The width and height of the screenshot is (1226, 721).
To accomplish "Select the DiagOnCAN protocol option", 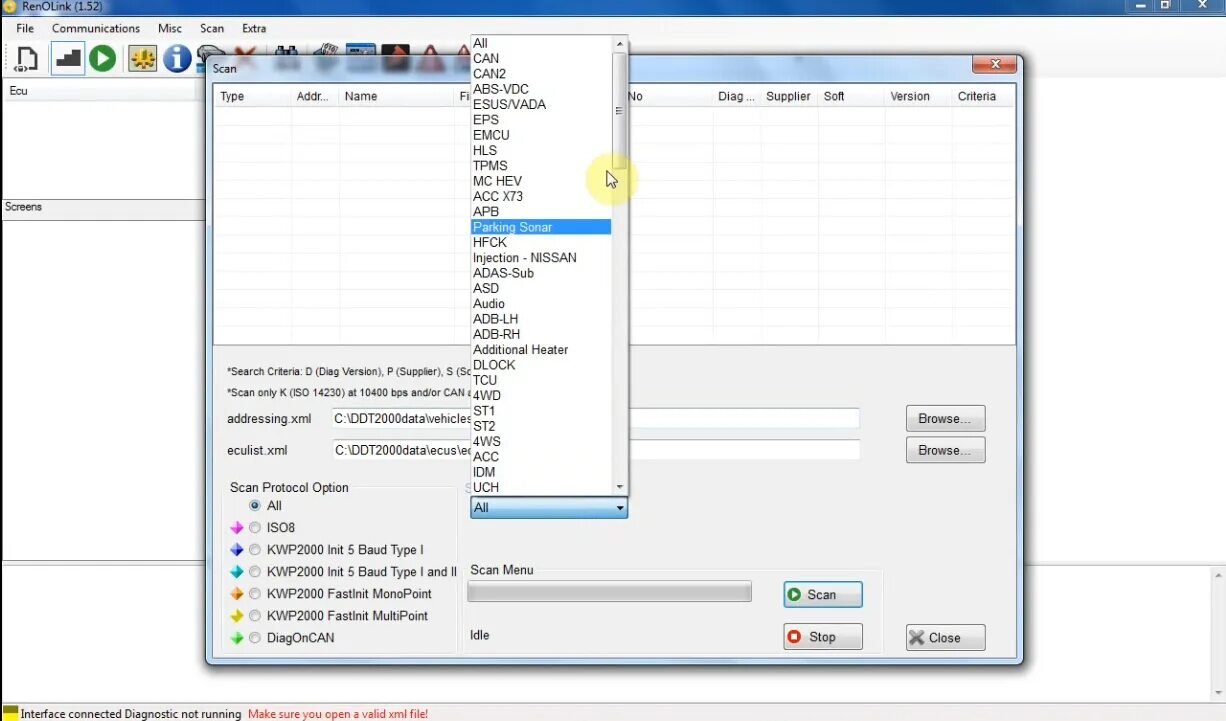I will pyautogui.click(x=255, y=637).
